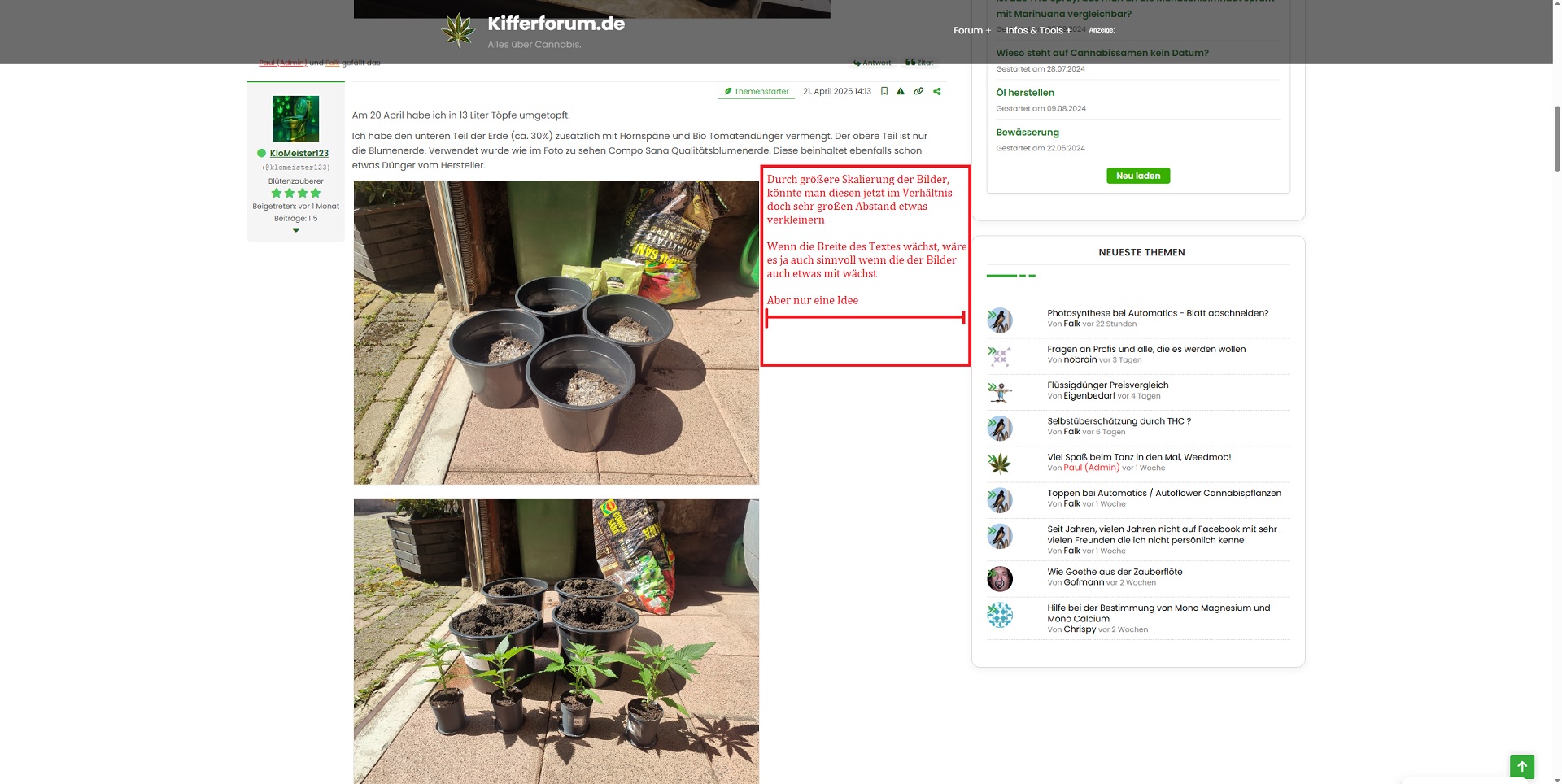Screen dimensions: 1562x784
Task: Click the Zitat quote button
Action: (x=919, y=63)
